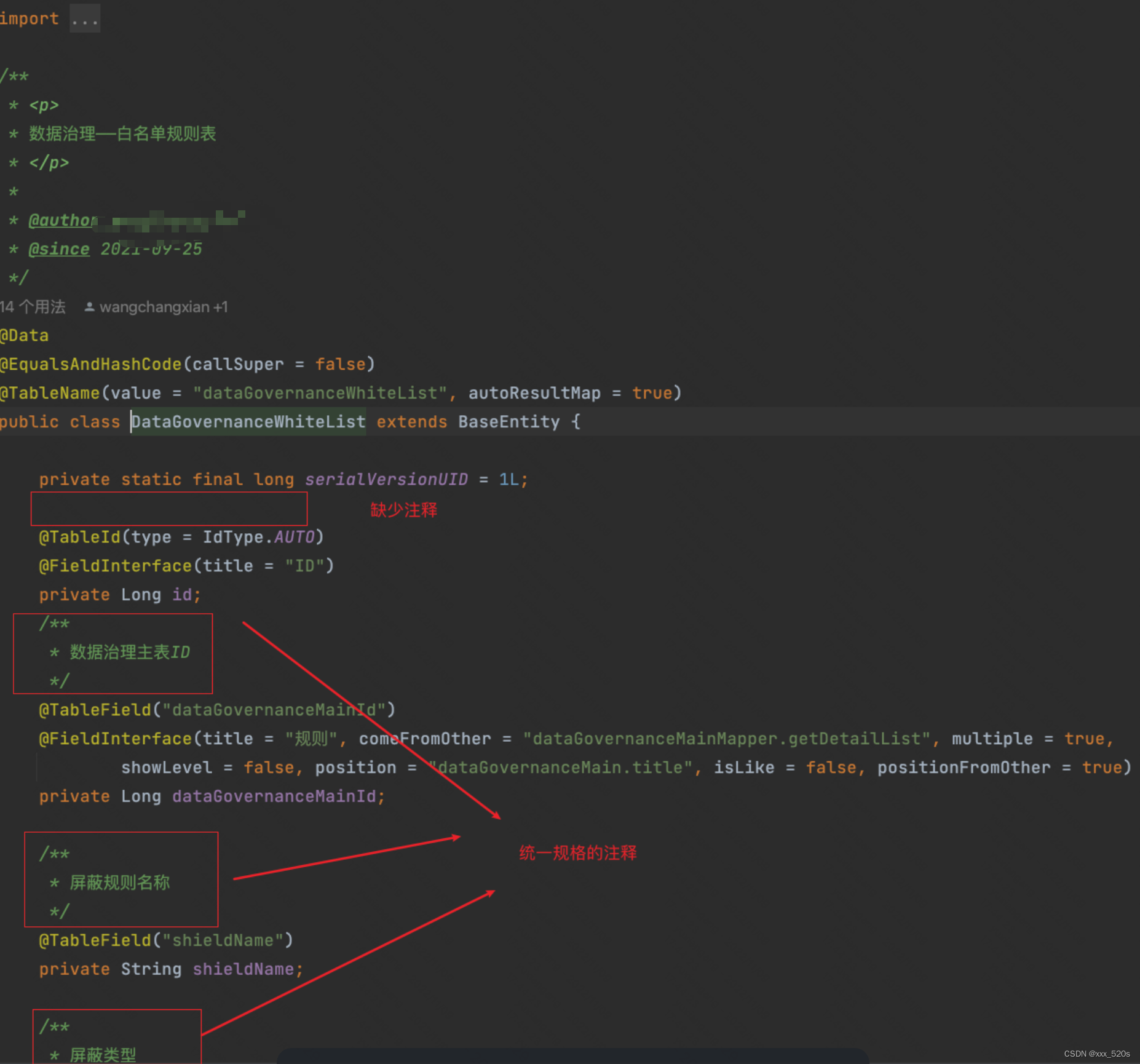Click 'isLike = false' attribute
The height and width of the screenshot is (1064, 1140).
point(785,768)
